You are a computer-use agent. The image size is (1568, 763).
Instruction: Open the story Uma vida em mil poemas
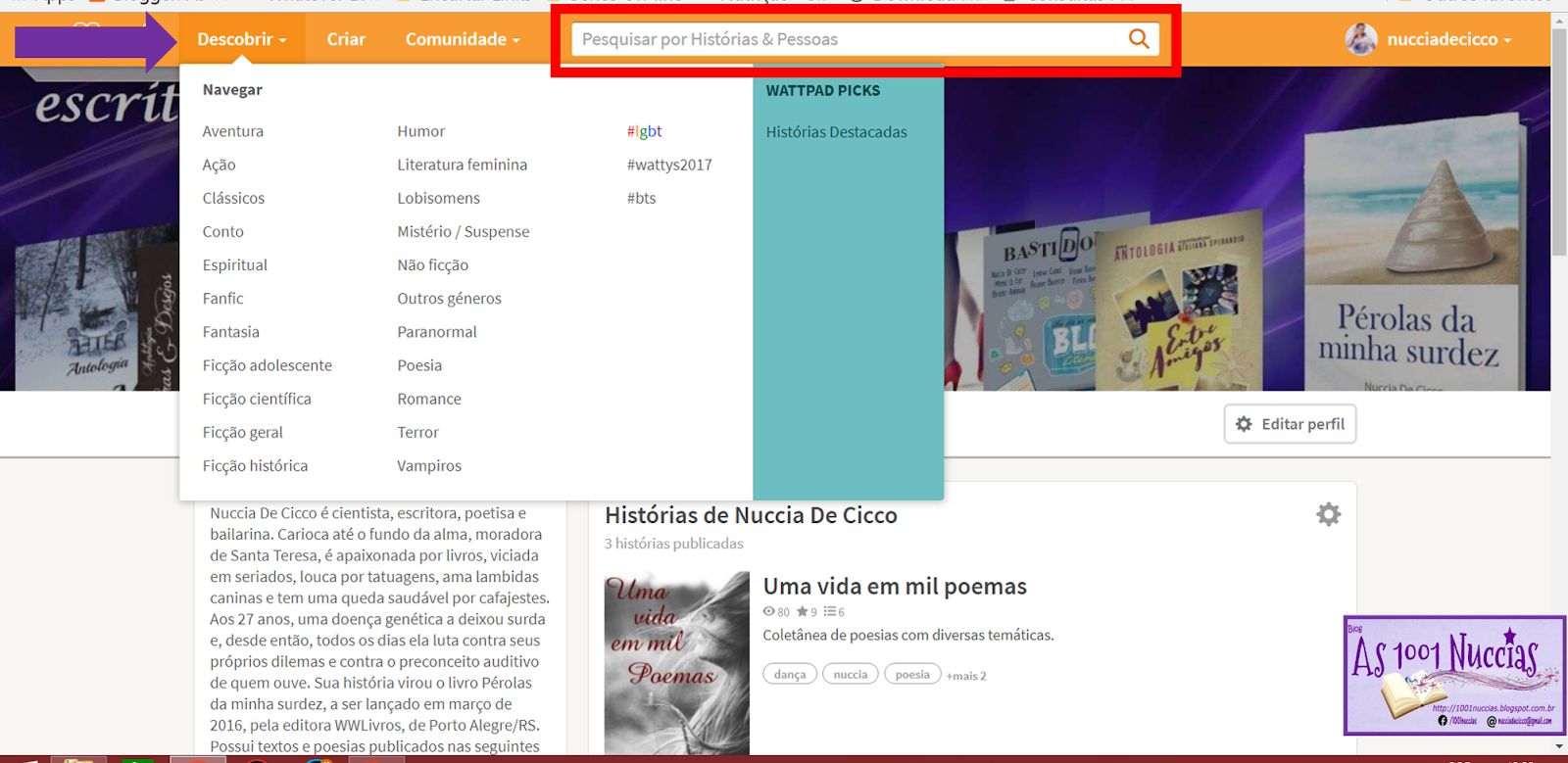(x=895, y=586)
